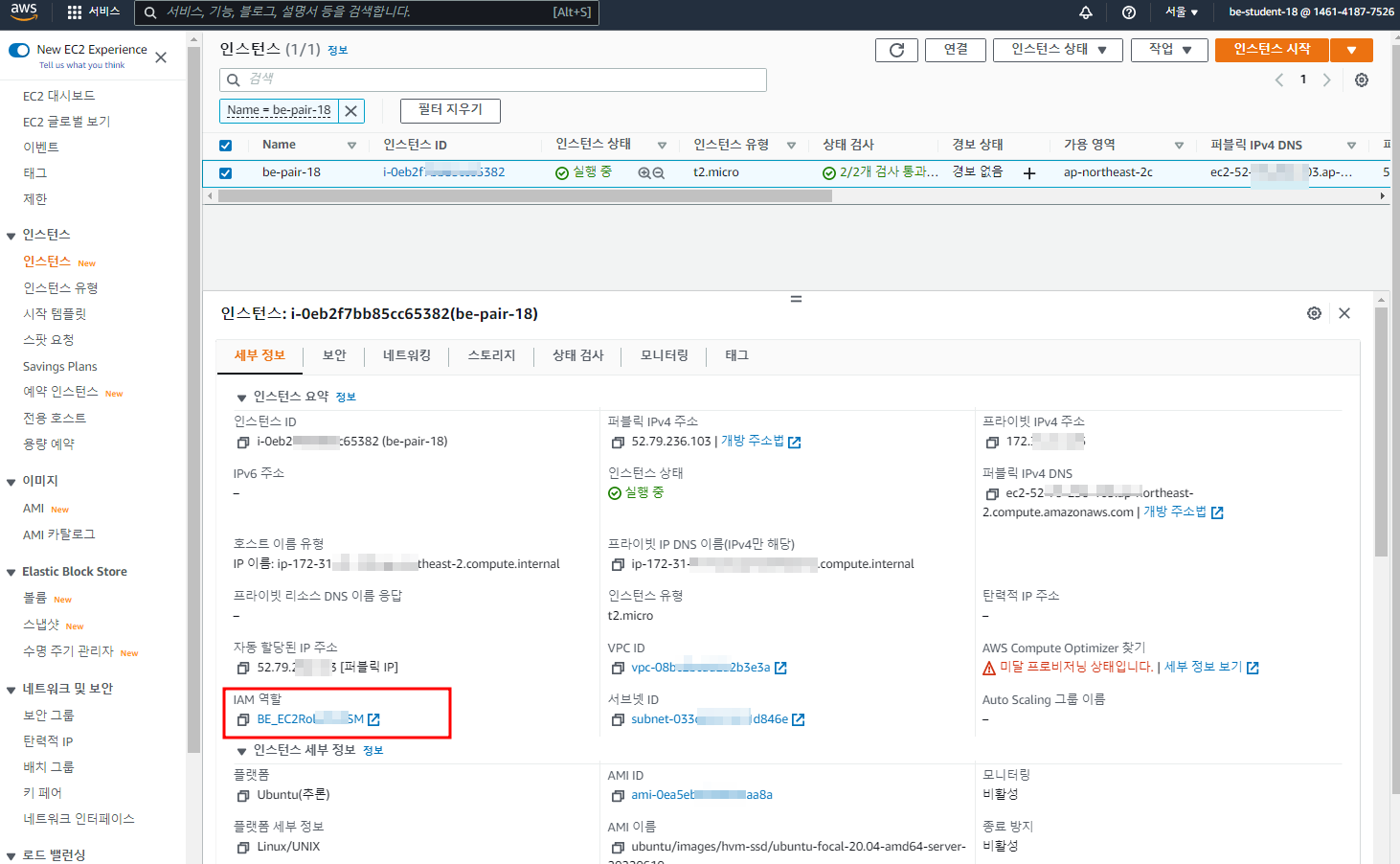This screenshot has height=864, width=1400.
Task: Sort by the Name column arrow
Action: point(351,146)
